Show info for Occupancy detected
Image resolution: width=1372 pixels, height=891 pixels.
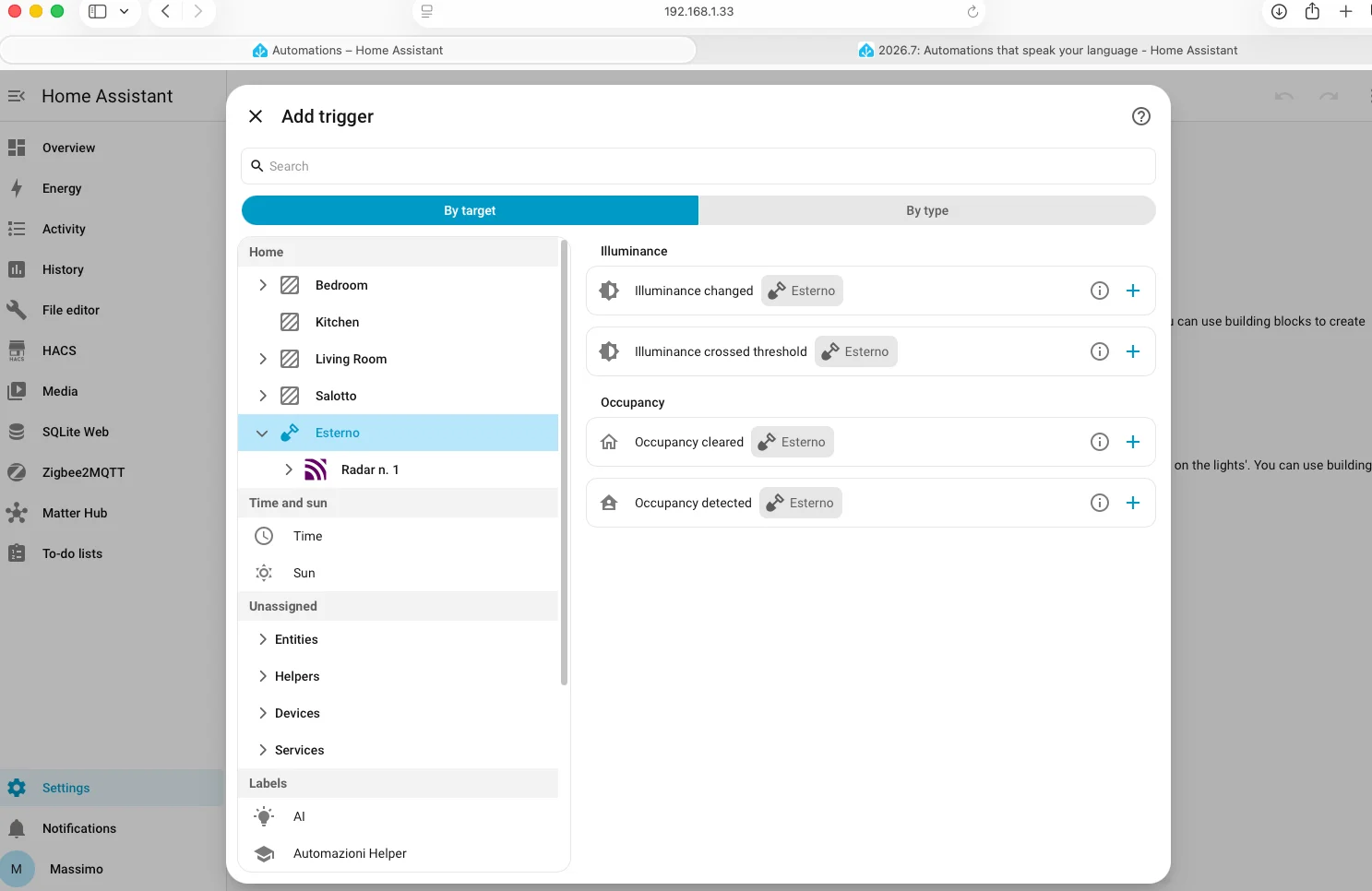coord(1099,503)
